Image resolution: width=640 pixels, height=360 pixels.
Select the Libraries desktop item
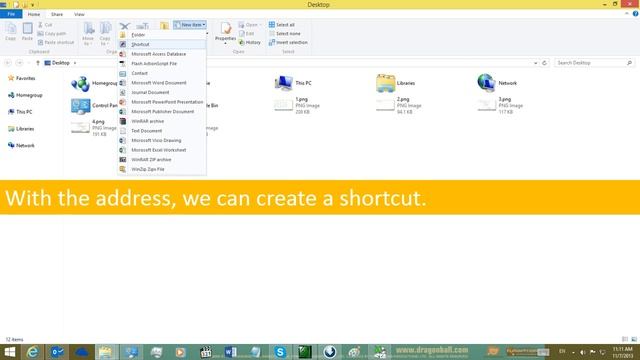click(x=396, y=83)
